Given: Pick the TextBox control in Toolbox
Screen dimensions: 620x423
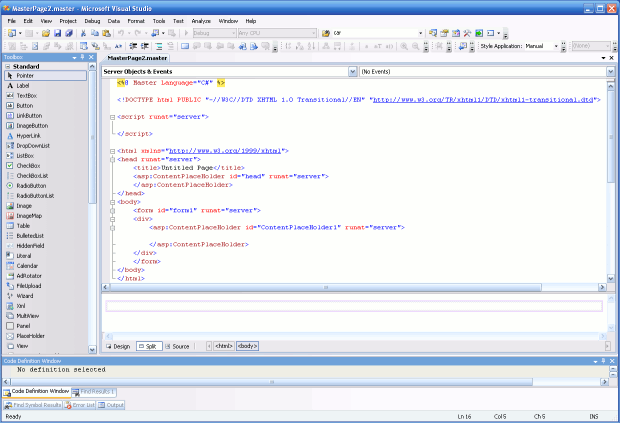Looking at the screenshot, I should (25, 96).
